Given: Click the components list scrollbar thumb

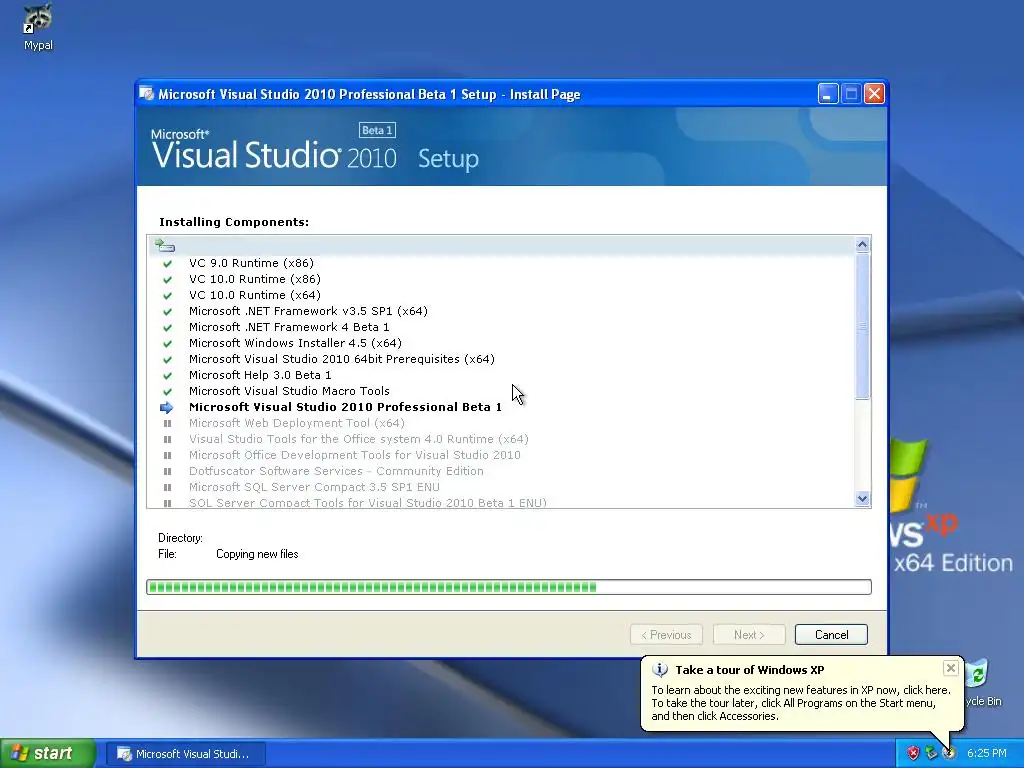Looking at the screenshot, I should (862, 325).
